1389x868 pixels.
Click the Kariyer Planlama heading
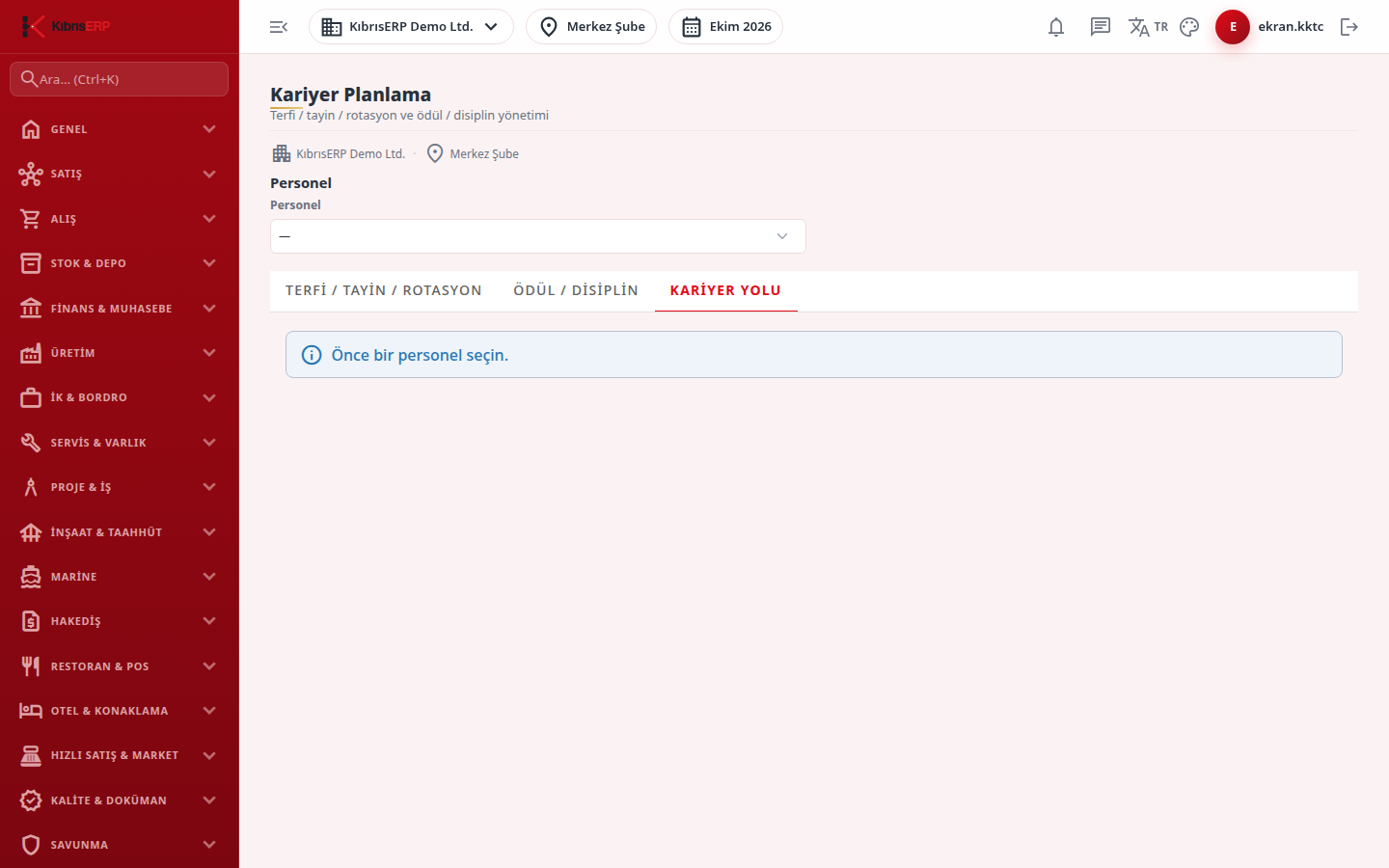coord(350,95)
